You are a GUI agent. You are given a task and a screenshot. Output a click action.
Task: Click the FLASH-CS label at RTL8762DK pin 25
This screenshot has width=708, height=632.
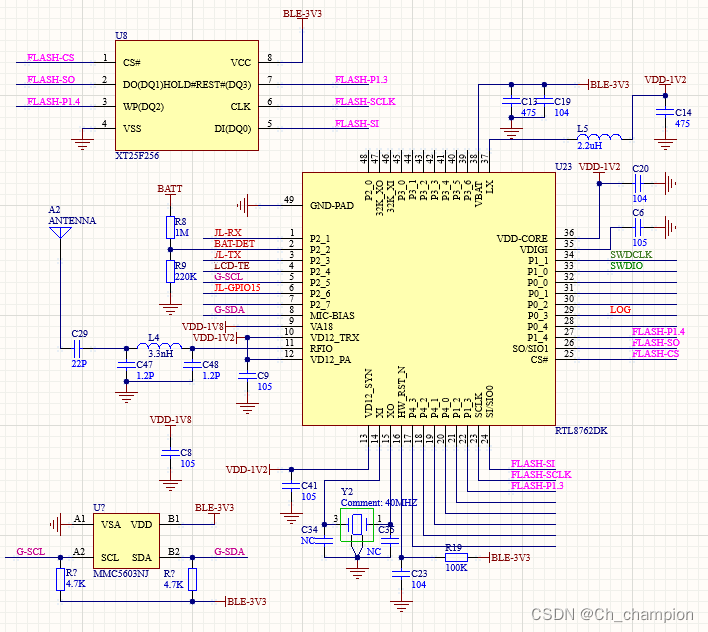pyautogui.click(x=655, y=353)
